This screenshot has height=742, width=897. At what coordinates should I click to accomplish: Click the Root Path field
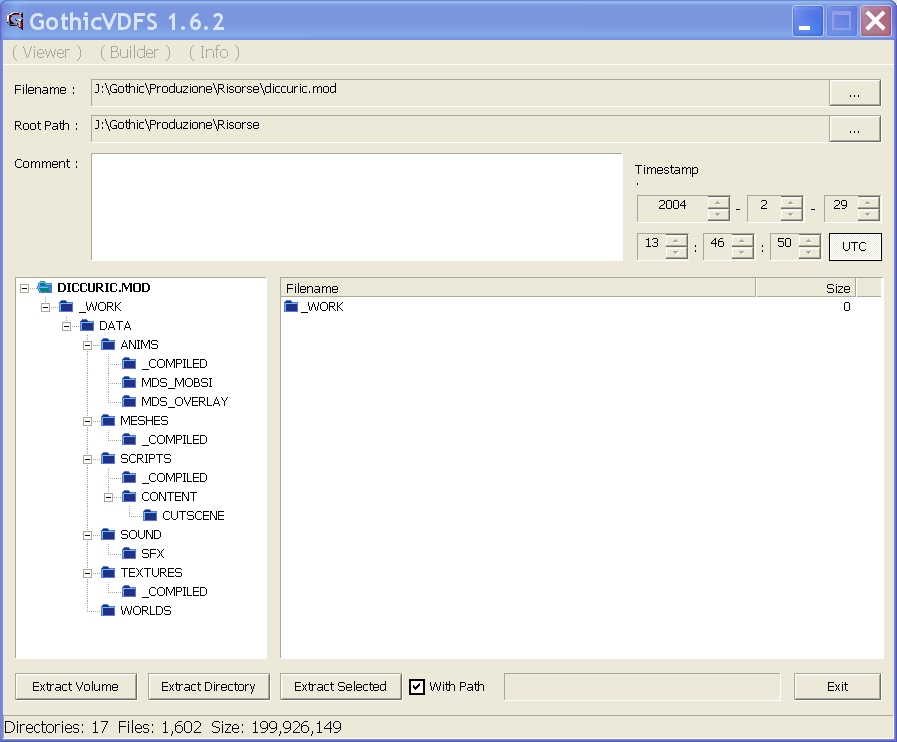460,129
